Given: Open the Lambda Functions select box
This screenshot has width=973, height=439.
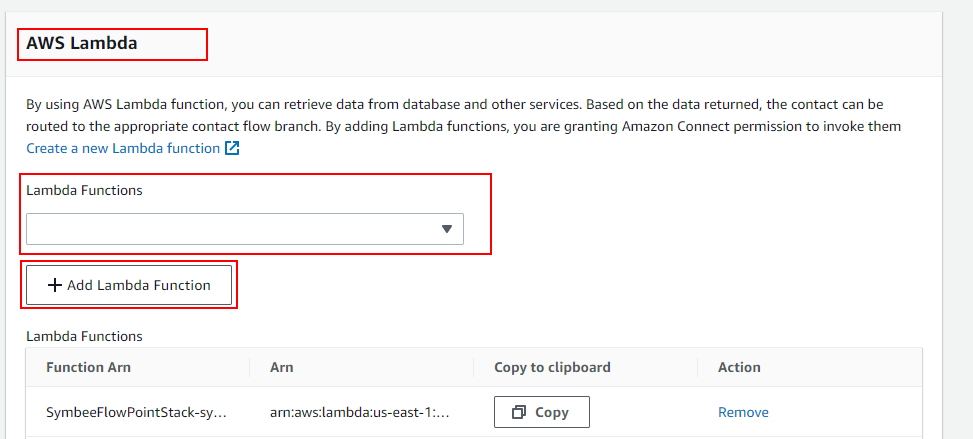Looking at the screenshot, I should [244, 229].
